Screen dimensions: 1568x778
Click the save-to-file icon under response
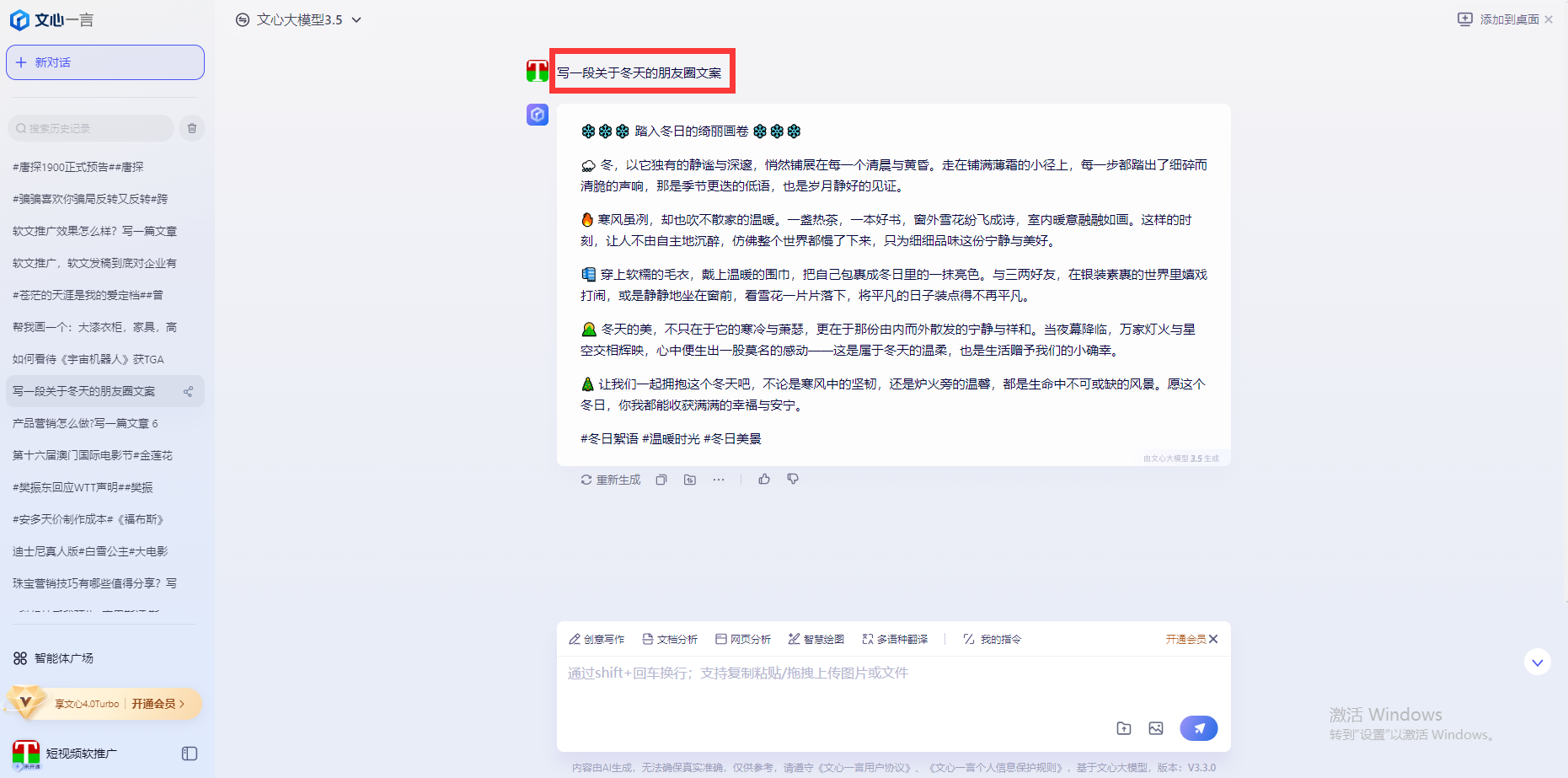click(690, 480)
